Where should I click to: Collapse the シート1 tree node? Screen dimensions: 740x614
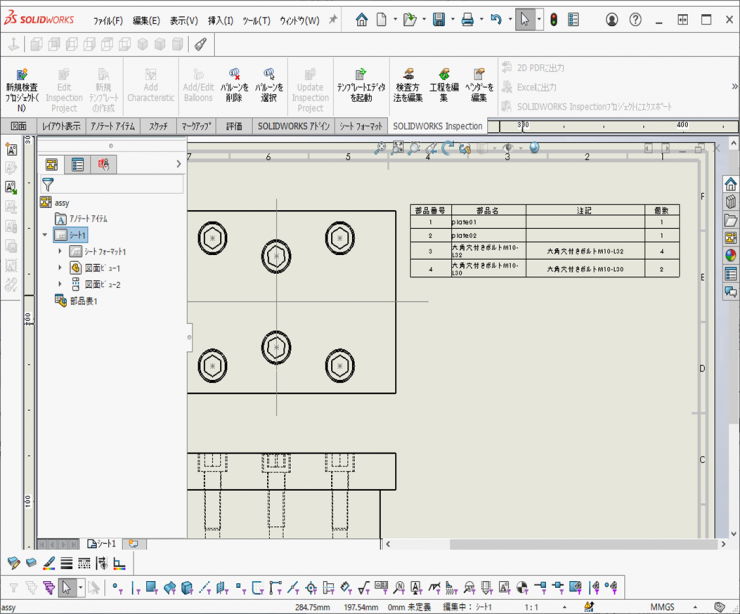[44, 235]
